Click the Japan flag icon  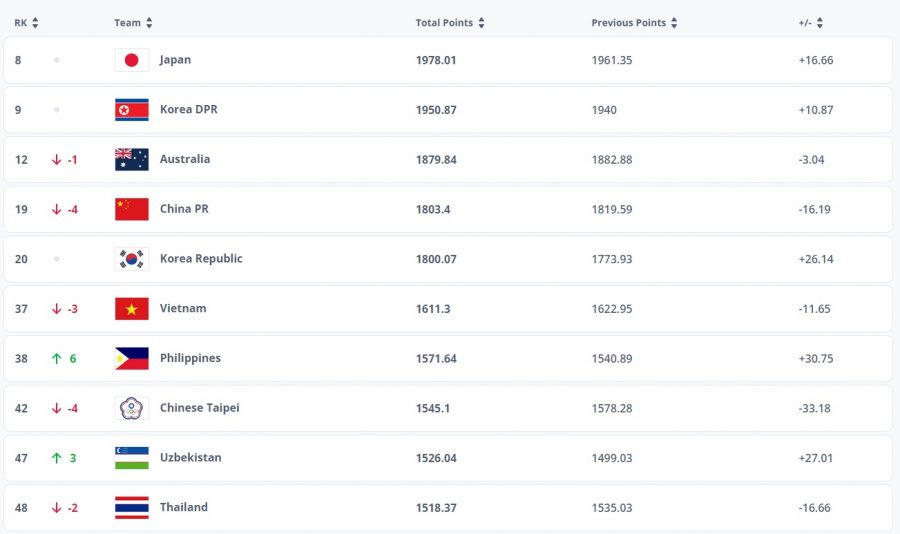click(x=131, y=60)
